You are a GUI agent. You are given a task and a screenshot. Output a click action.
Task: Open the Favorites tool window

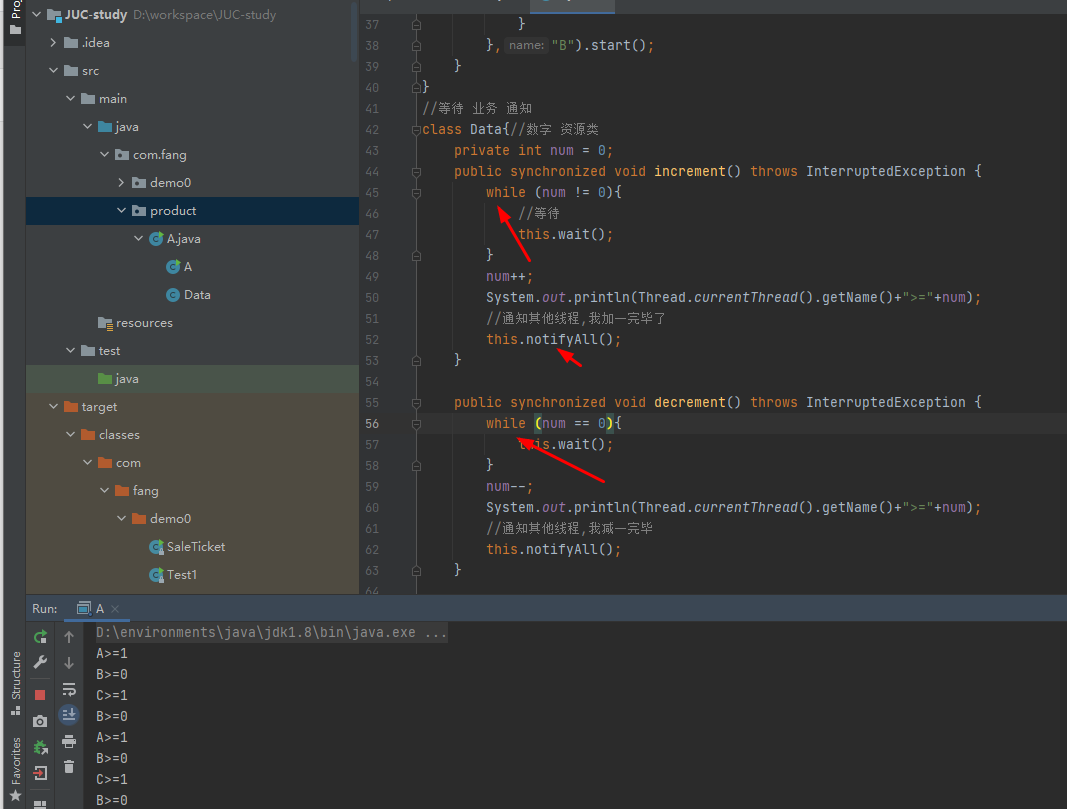point(15,769)
